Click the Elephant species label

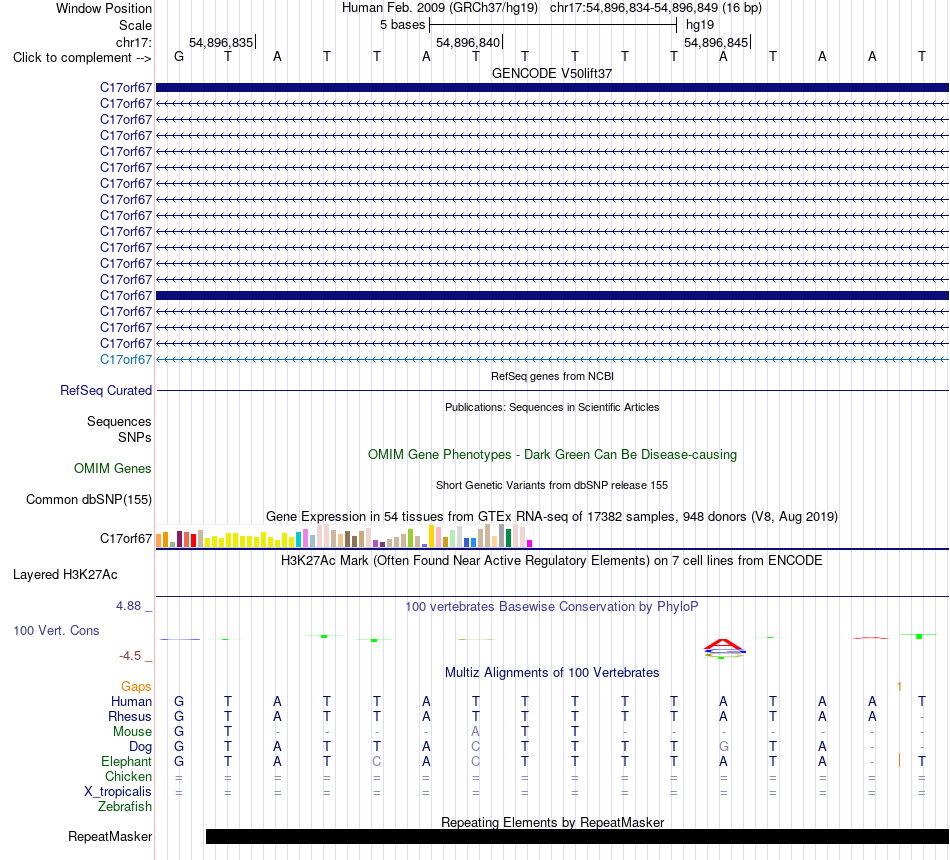coord(126,762)
